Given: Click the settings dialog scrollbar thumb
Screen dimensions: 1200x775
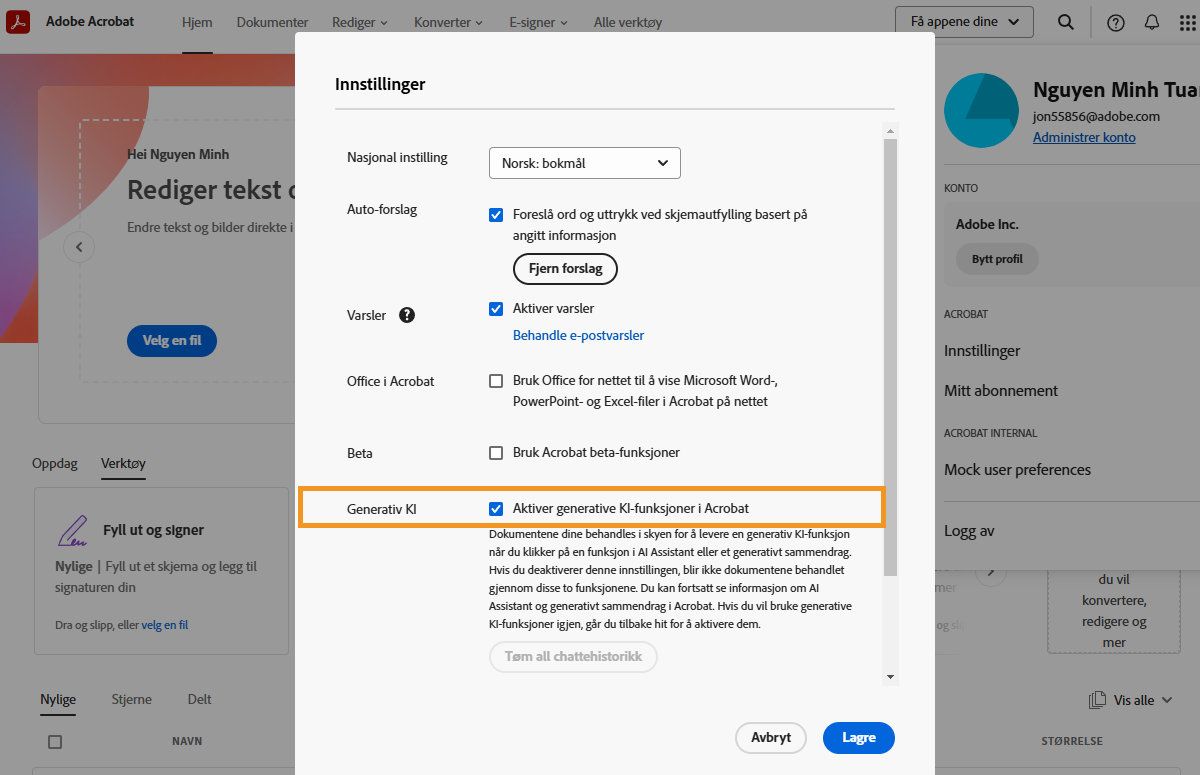Looking at the screenshot, I should [x=890, y=357].
